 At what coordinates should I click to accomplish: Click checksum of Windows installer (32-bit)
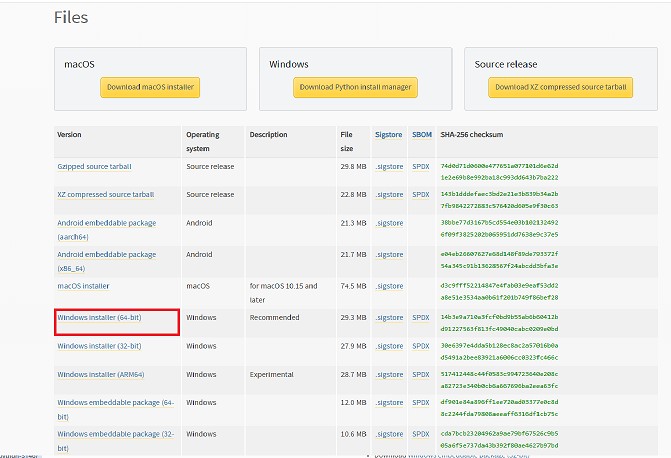tap(499, 351)
